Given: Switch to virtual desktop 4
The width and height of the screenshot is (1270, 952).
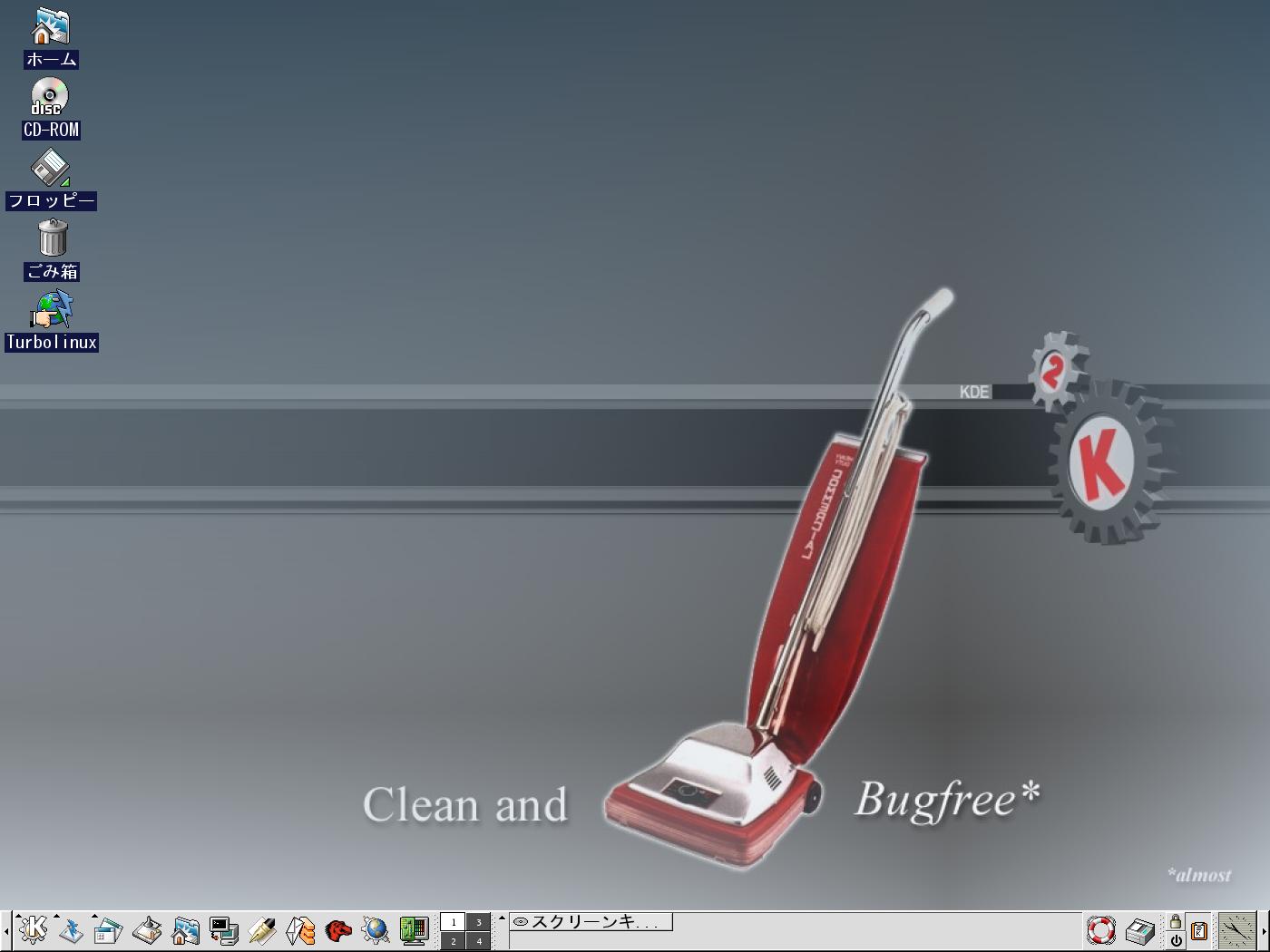Looking at the screenshot, I should 479,941.
